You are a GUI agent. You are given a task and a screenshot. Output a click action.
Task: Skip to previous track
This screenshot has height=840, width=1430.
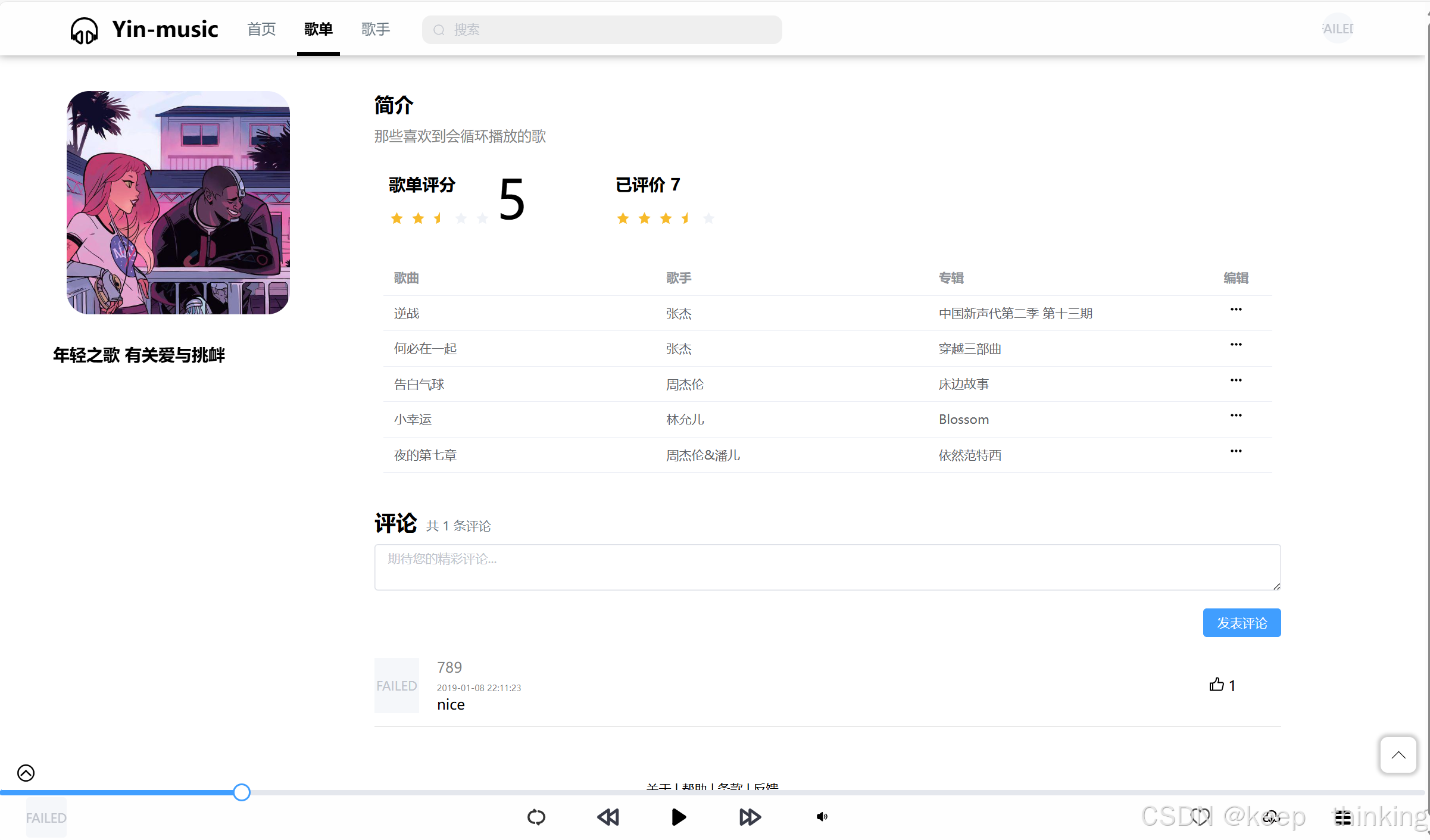pos(608,817)
